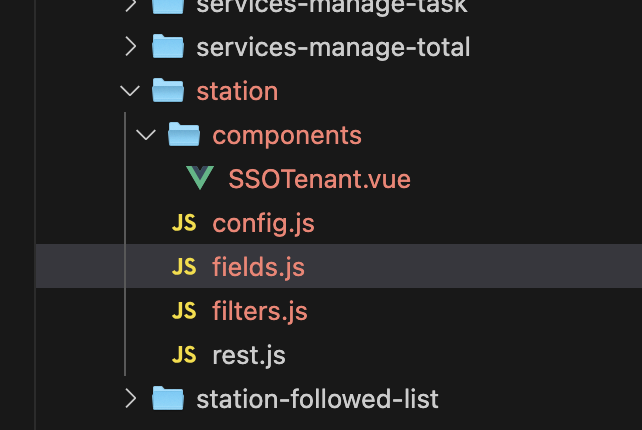Click the Vue icon beside SSOTenant.vue
This screenshot has height=430, width=642.
point(200,179)
